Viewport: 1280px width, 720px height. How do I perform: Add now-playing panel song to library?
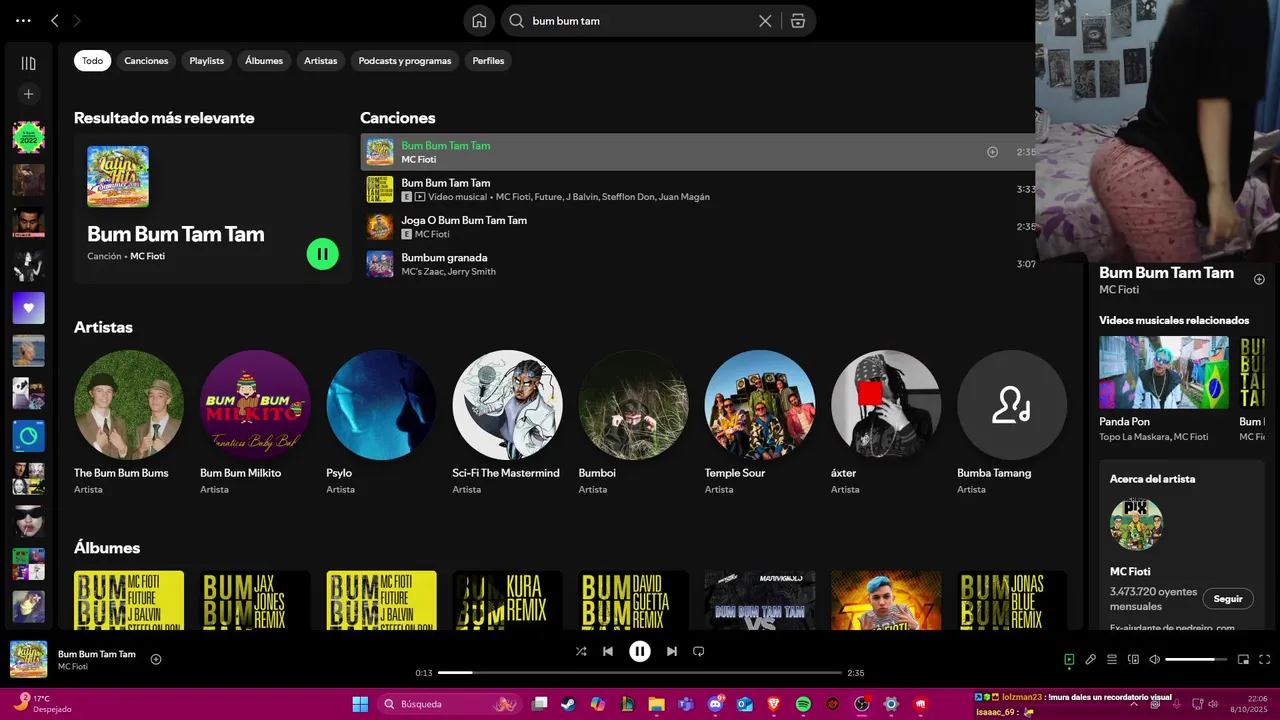click(x=1259, y=279)
